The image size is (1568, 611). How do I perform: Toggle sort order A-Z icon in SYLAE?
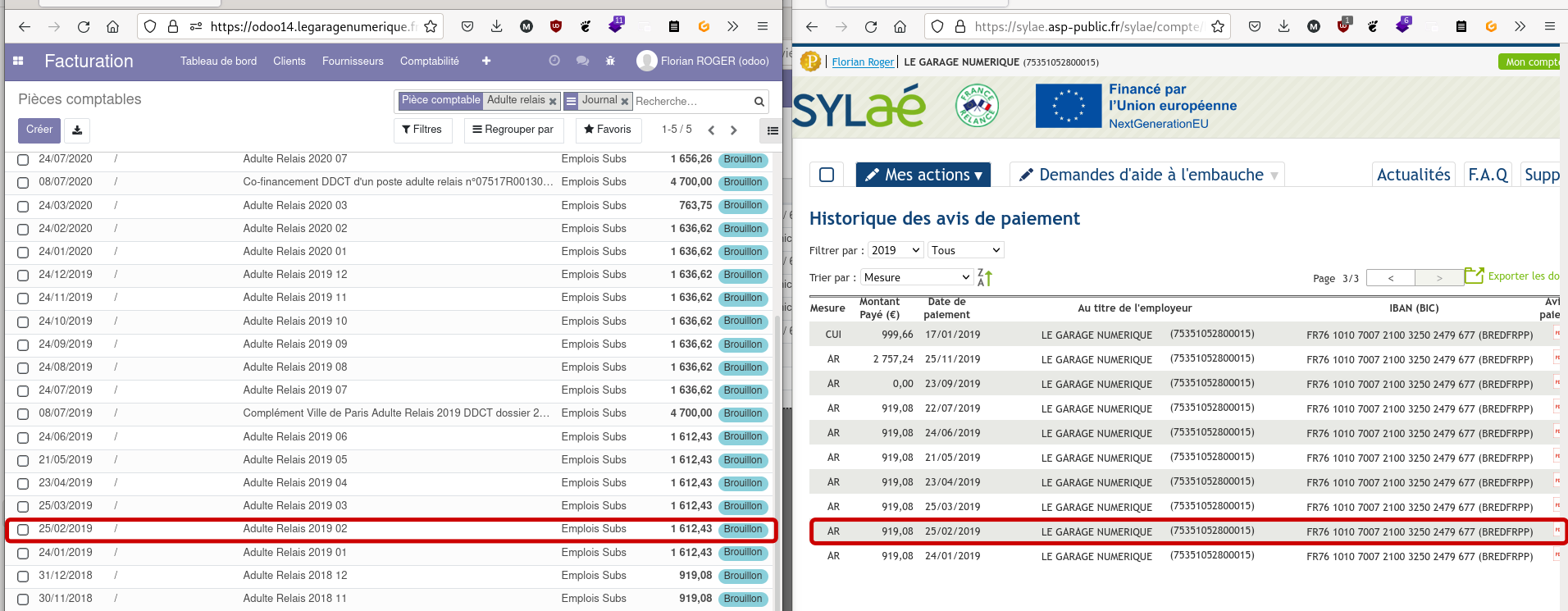[x=985, y=278]
